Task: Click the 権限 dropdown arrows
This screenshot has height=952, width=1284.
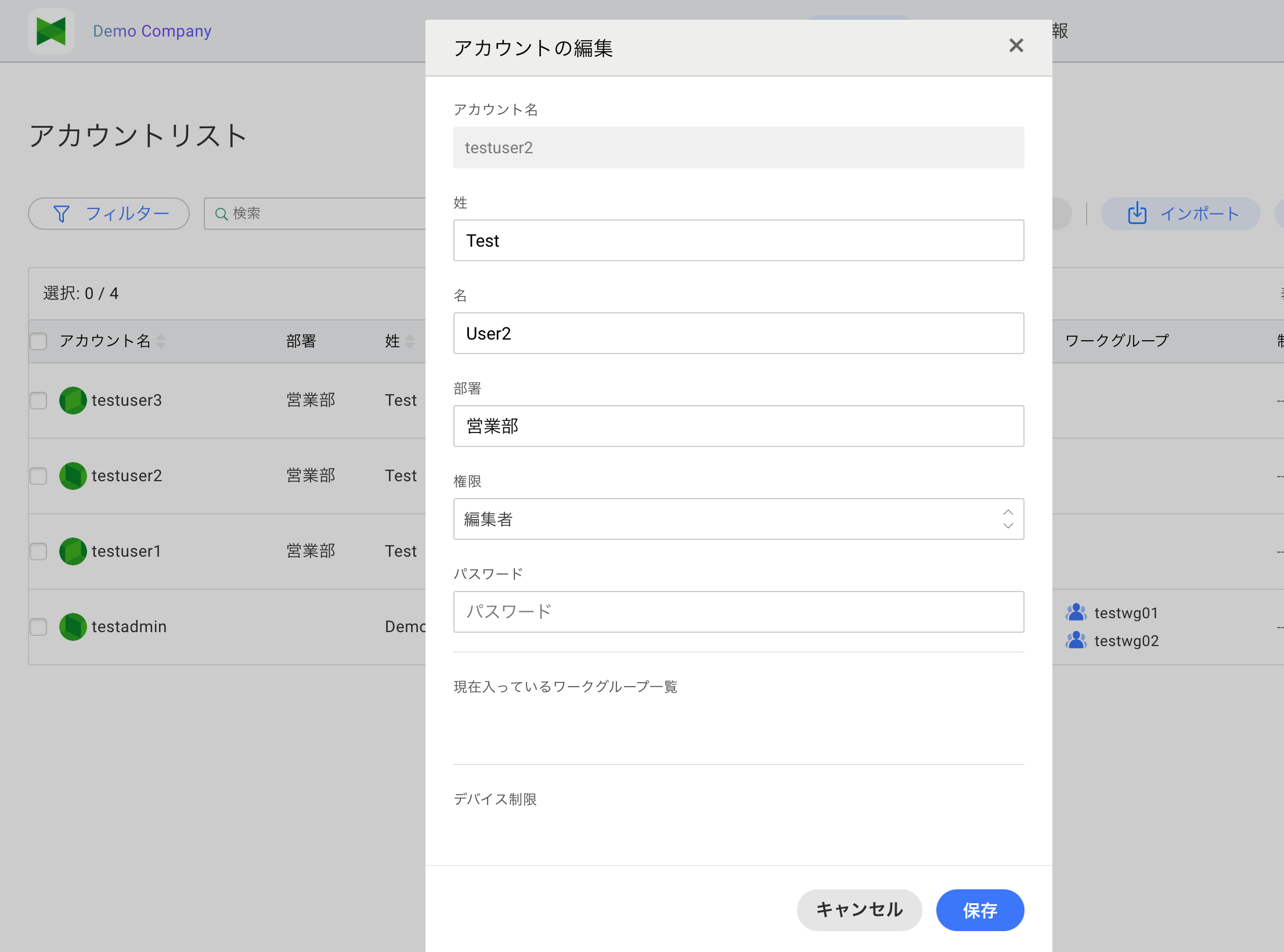Action: pyautogui.click(x=1008, y=519)
